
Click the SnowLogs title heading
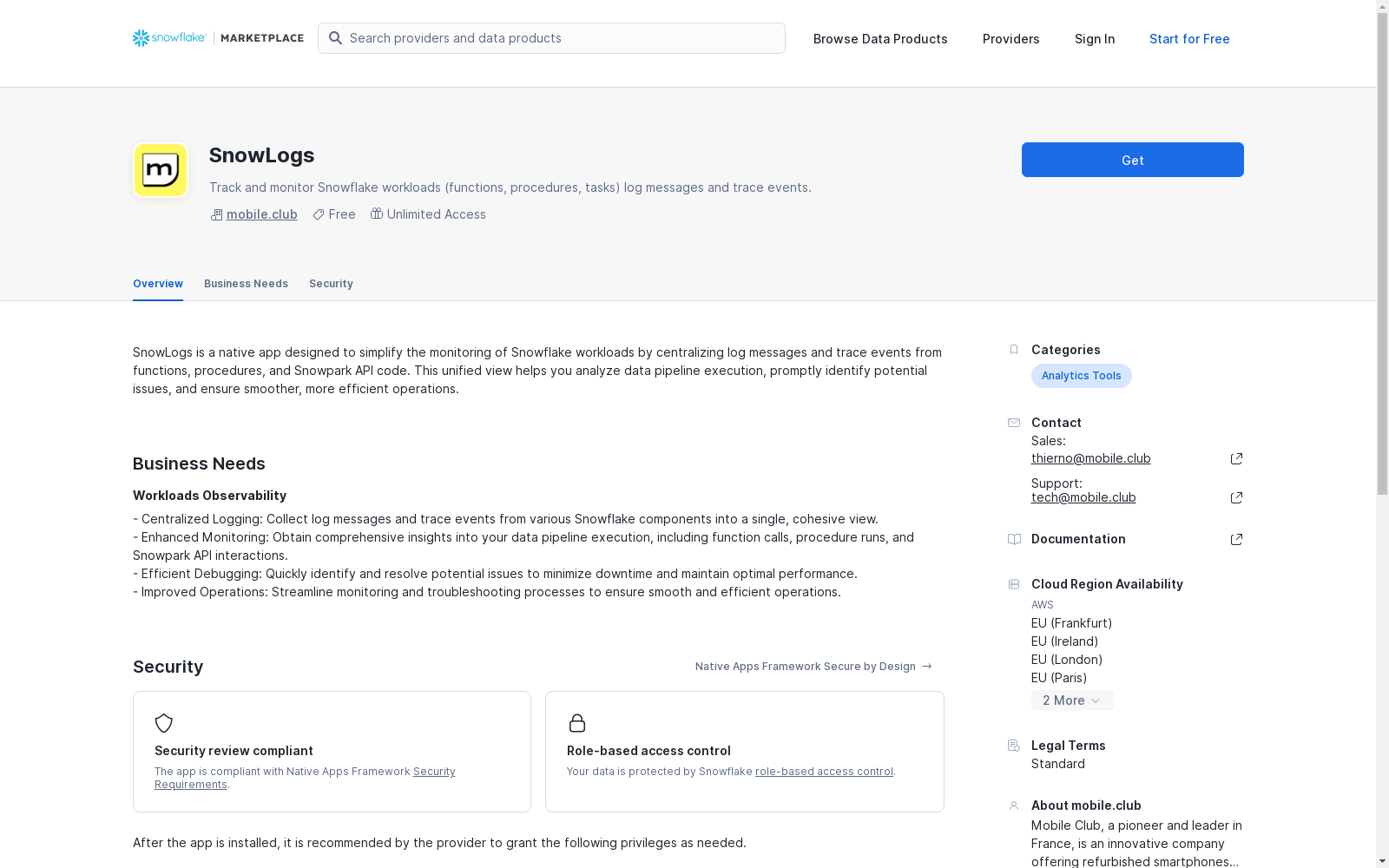[261, 155]
